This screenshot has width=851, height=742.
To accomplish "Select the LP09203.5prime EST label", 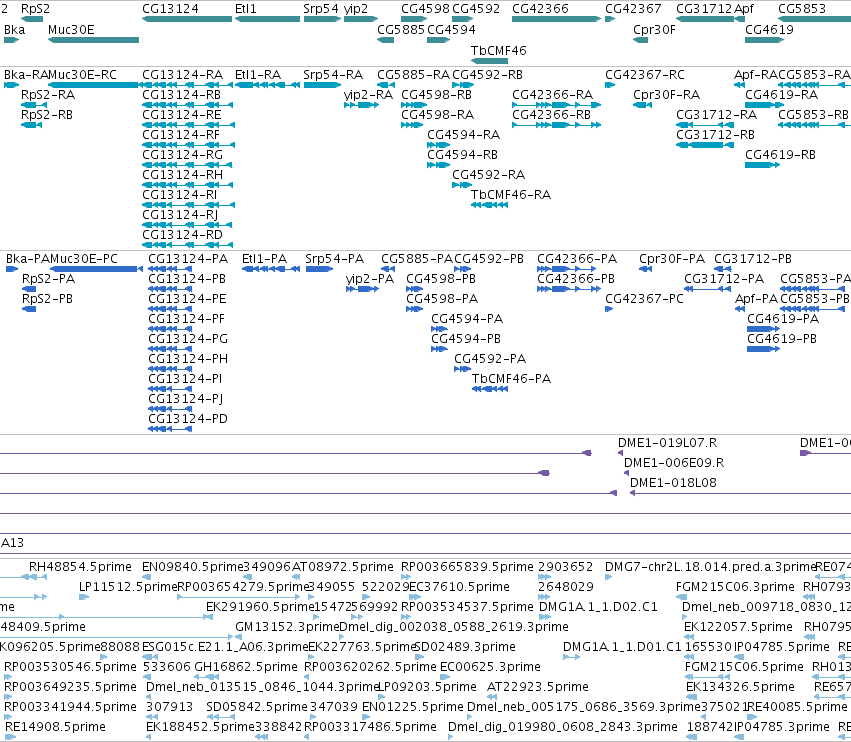I will (427, 687).
